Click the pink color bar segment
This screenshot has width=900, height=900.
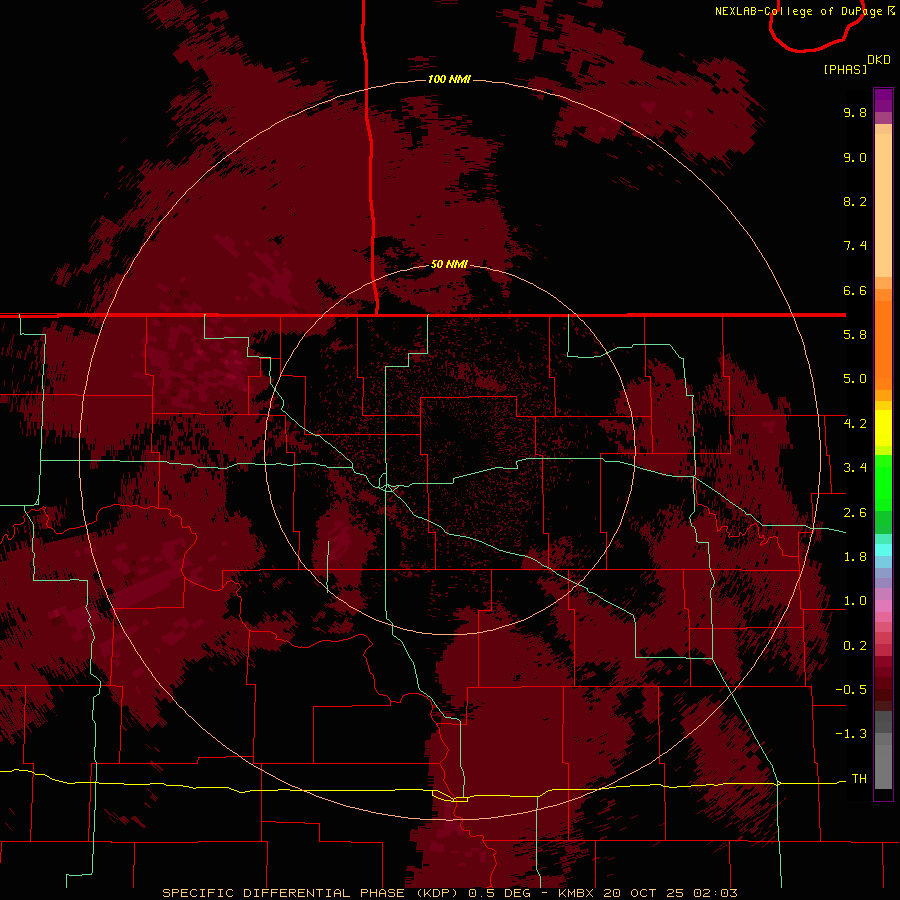pos(883,606)
